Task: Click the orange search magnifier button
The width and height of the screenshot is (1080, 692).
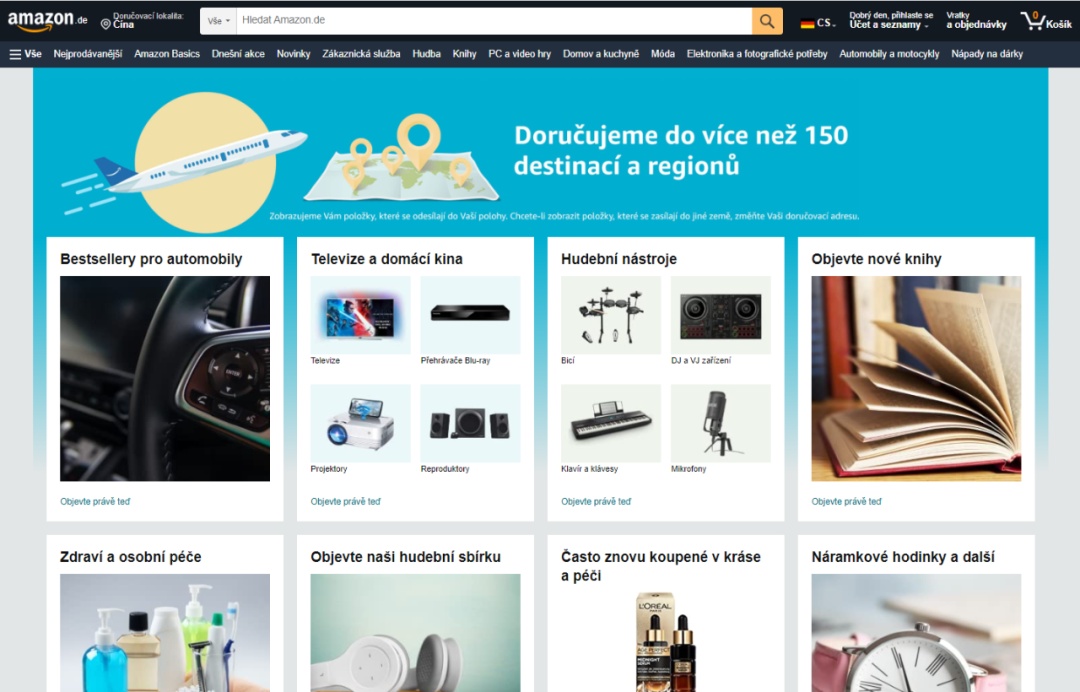Action: (x=767, y=21)
